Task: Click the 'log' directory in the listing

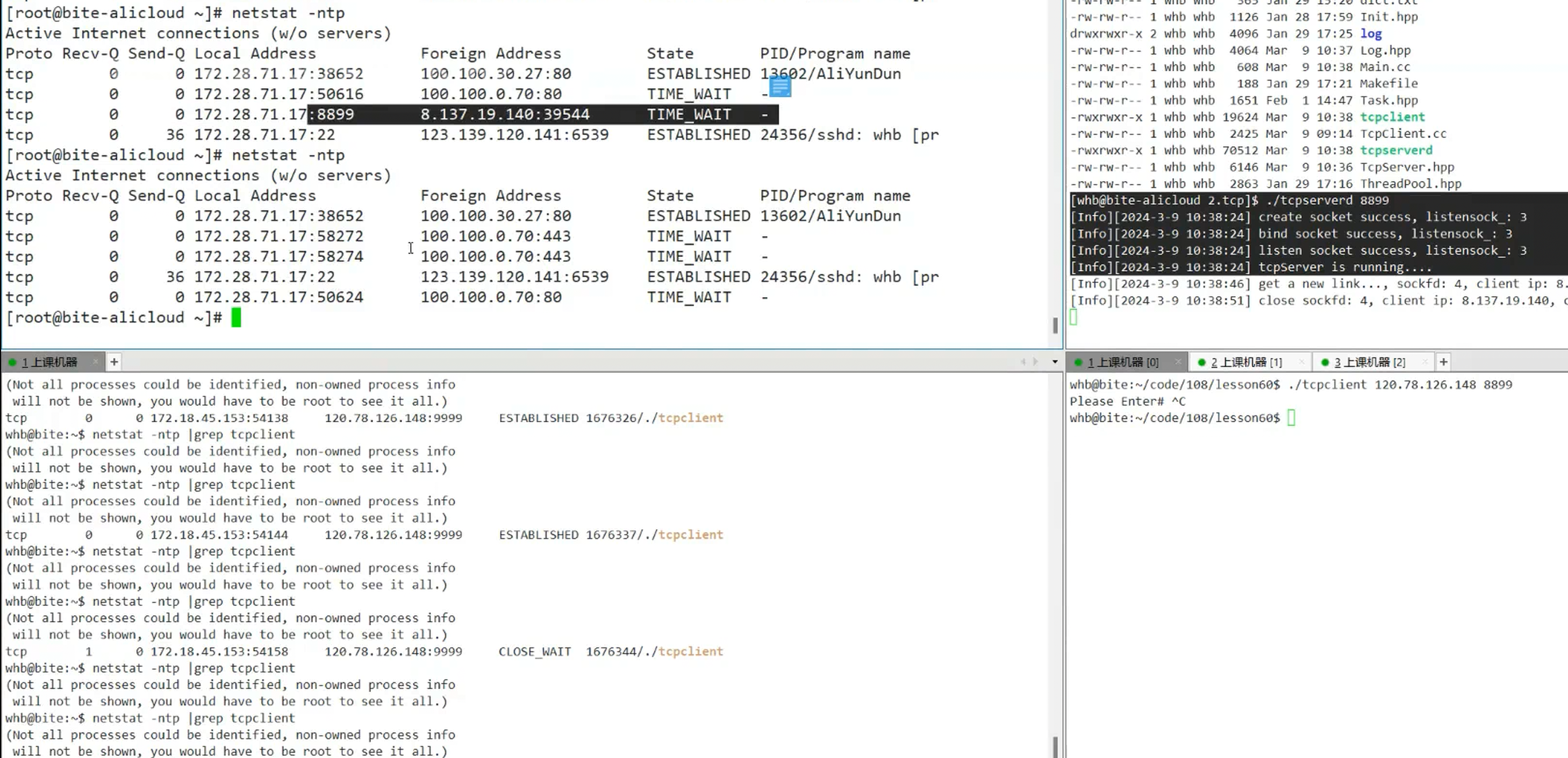Action: (1371, 33)
